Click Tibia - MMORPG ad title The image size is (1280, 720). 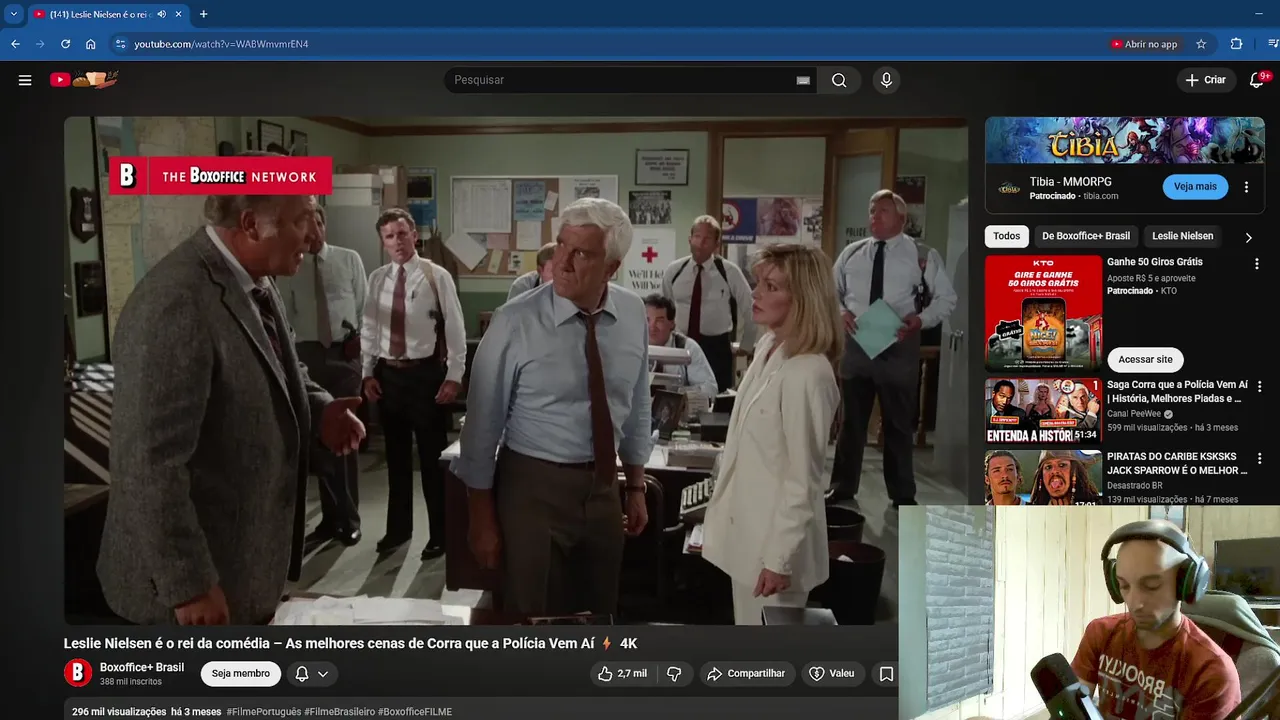coord(1071,182)
